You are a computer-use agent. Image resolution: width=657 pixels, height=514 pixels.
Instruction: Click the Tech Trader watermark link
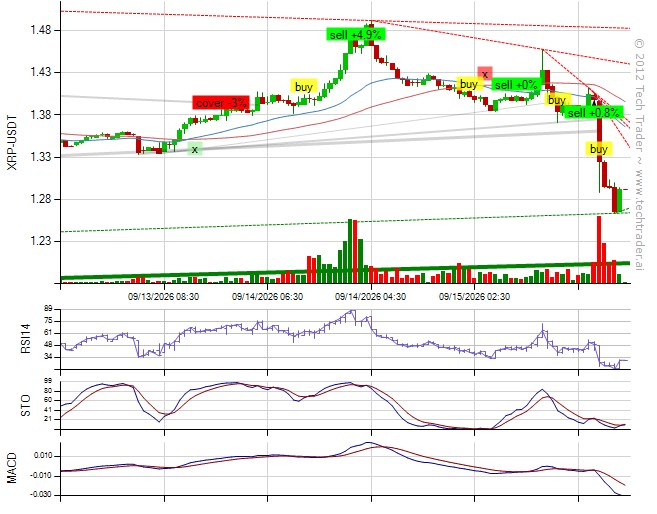(639, 154)
